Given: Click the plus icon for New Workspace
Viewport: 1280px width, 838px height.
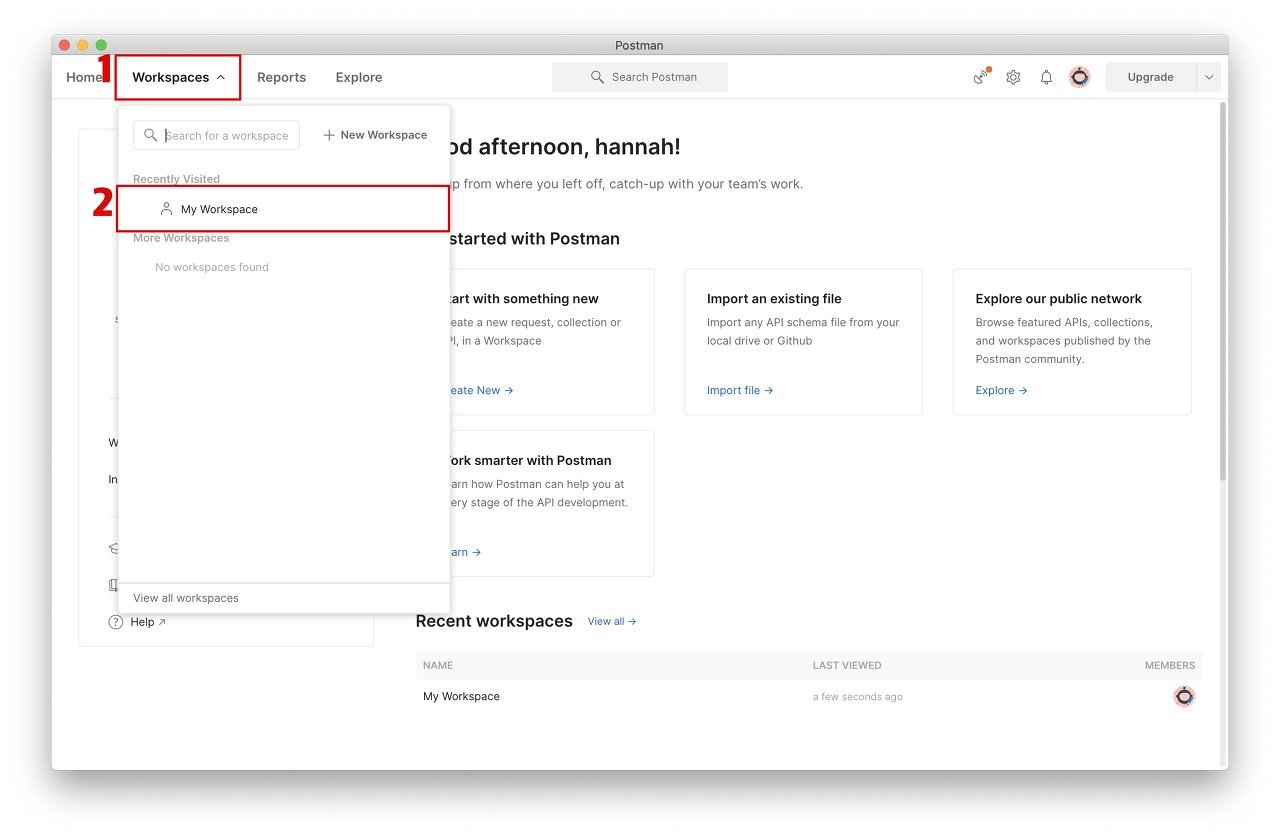Looking at the screenshot, I should [x=329, y=135].
